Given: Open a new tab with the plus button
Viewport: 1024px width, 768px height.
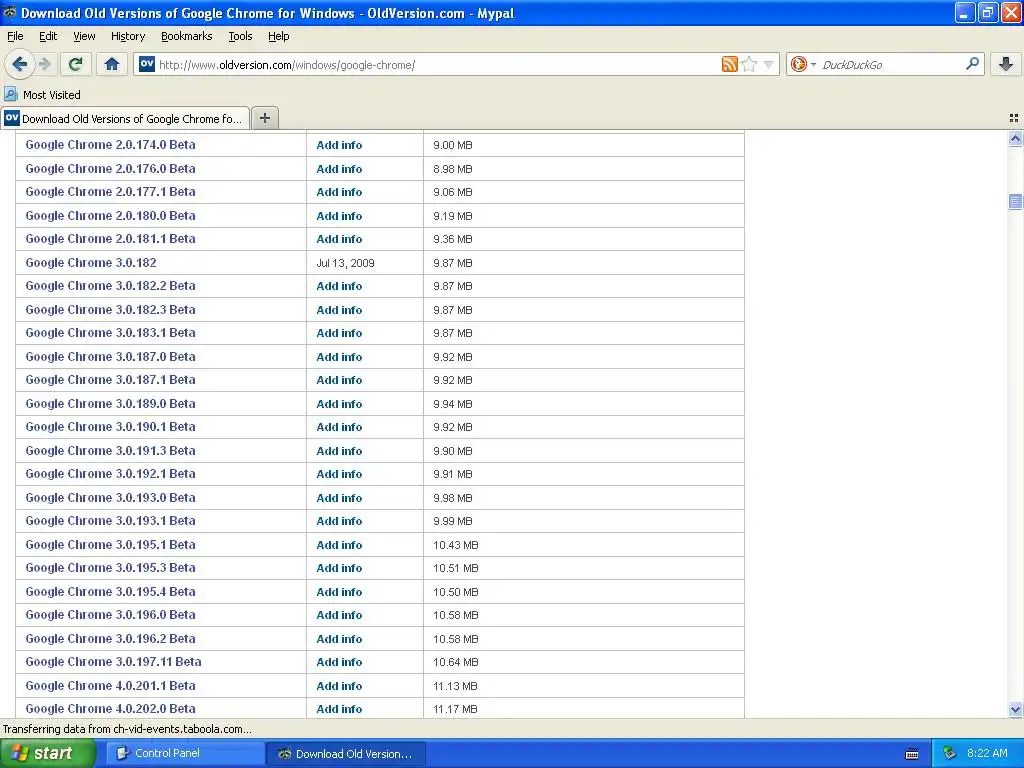Looking at the screenshot, I should pos(264,118).
